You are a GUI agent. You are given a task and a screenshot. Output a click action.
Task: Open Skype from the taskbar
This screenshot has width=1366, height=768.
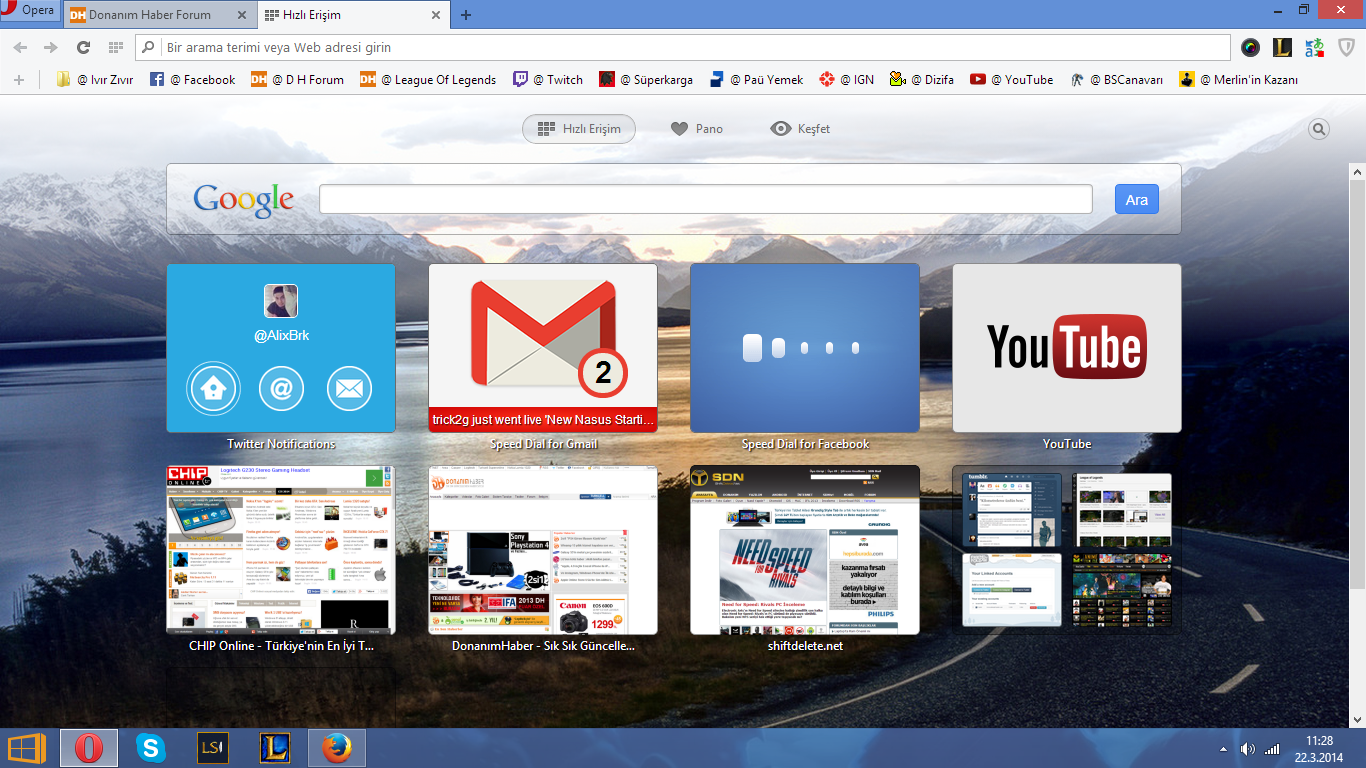[x=151, y=748]
